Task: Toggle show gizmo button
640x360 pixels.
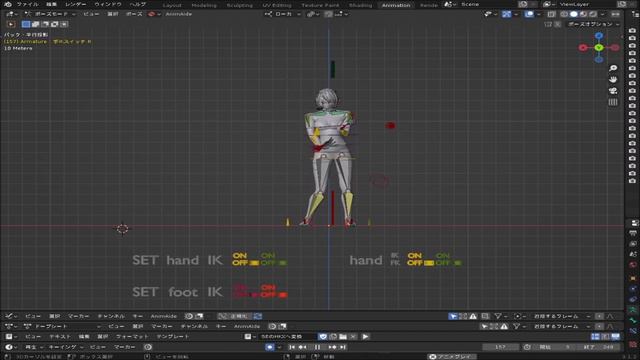Action: coord(507,14)
